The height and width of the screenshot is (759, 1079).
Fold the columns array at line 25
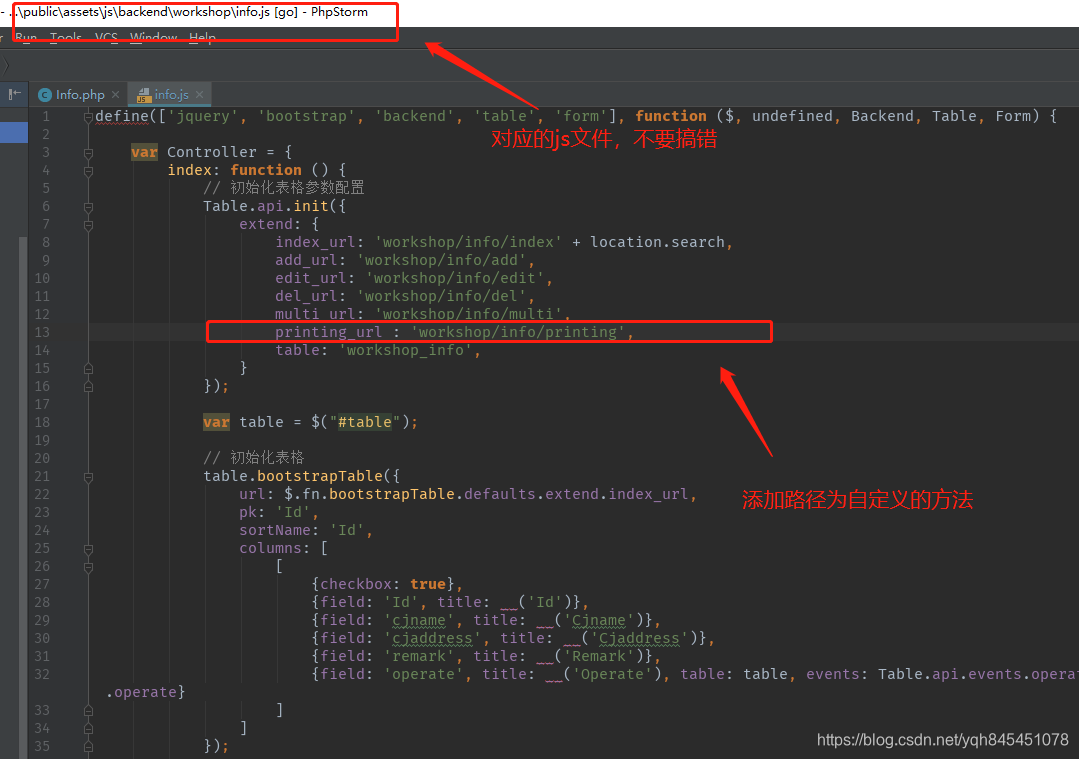coord(89,549)
